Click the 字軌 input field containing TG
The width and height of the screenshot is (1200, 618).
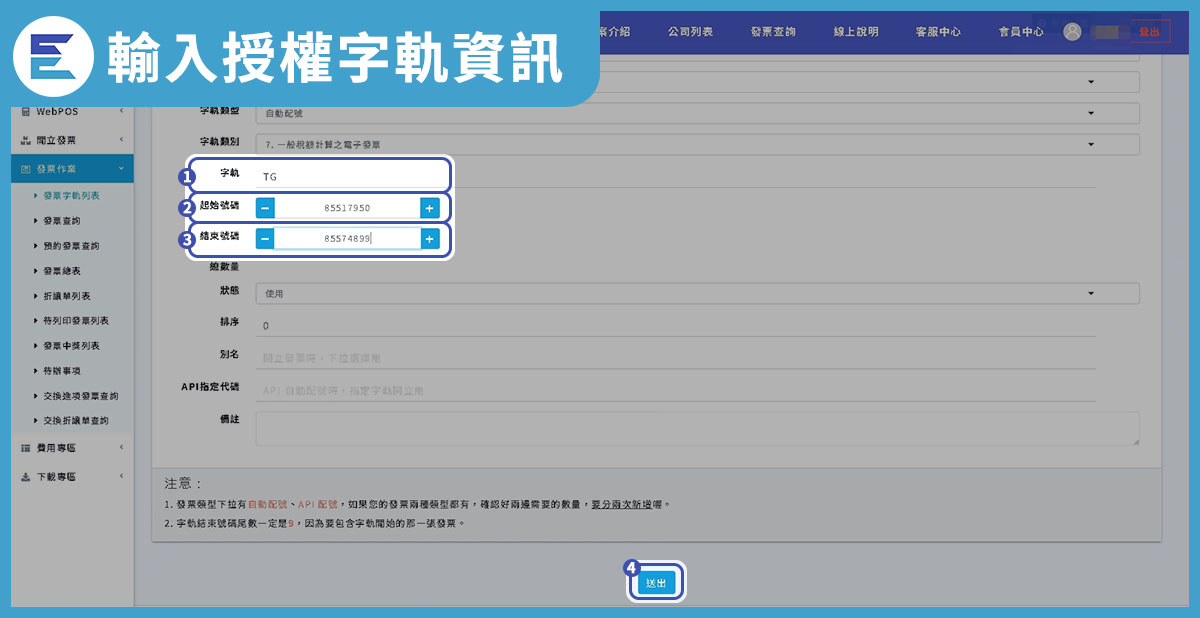pyautogui.click(x=350, y=176)
